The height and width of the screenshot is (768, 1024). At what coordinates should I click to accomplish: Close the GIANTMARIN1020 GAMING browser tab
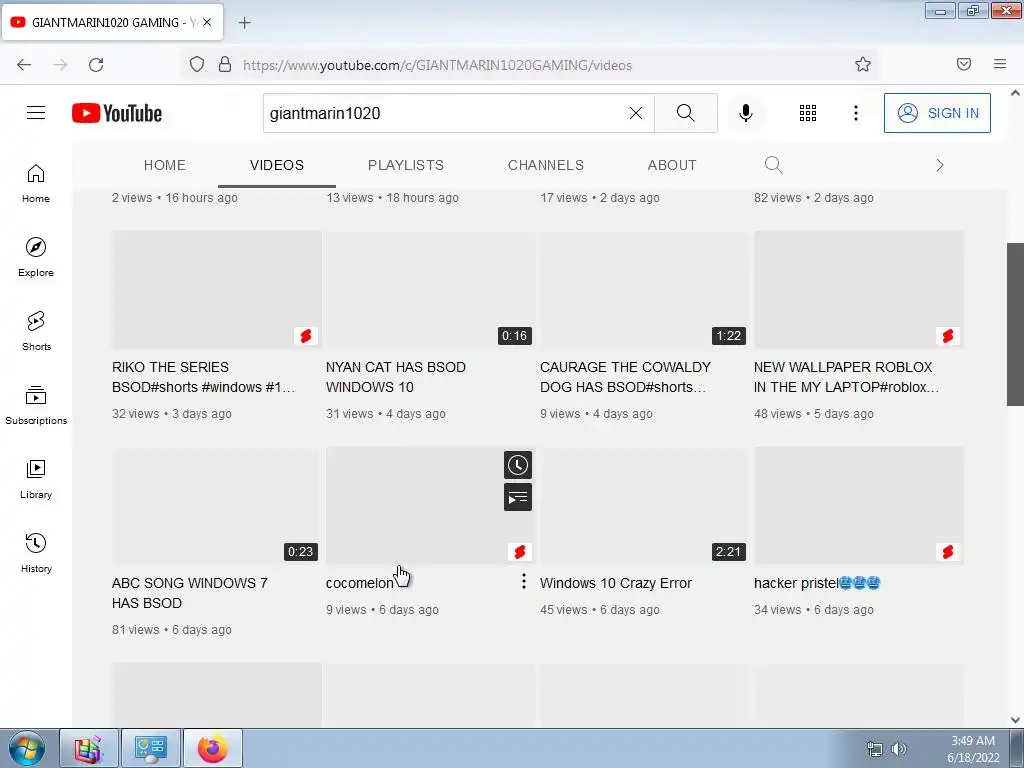click(x=206, y=22)
